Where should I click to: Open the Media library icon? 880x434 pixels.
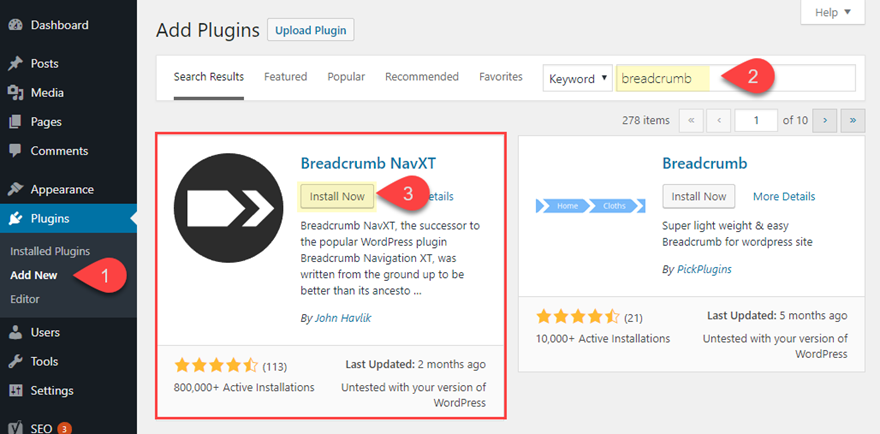(x=15, y=93)
